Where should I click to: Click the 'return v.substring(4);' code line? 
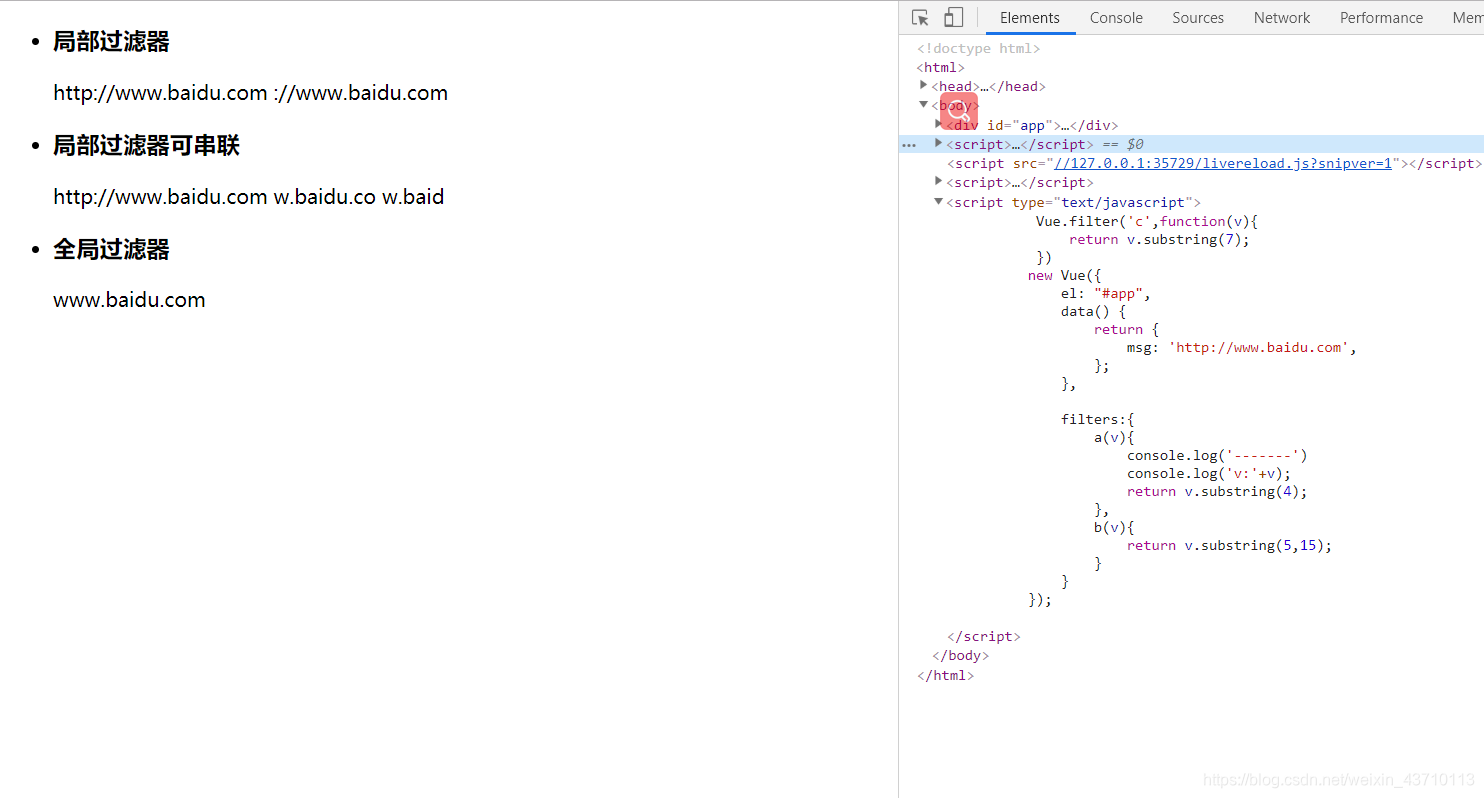1217,491
